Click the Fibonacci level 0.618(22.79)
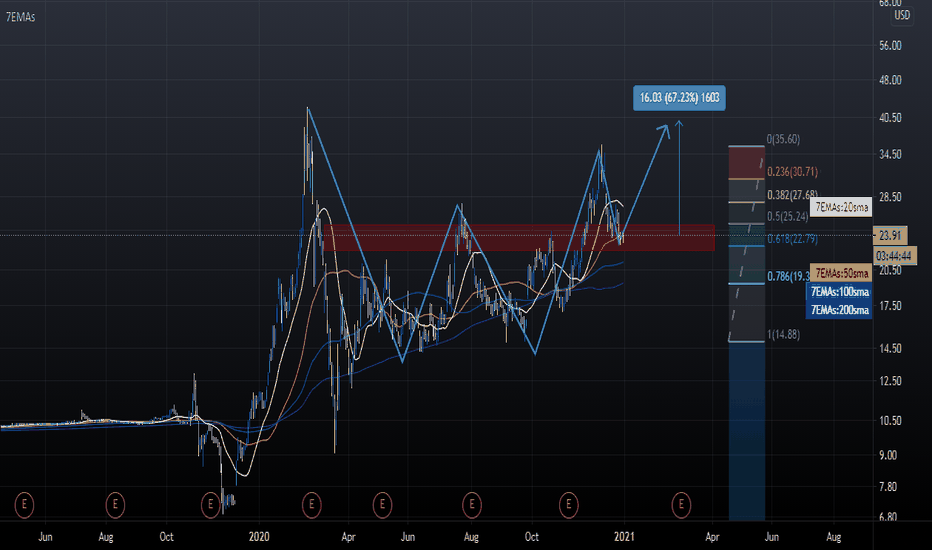This screenshot has width=932, height=550. 792,239
